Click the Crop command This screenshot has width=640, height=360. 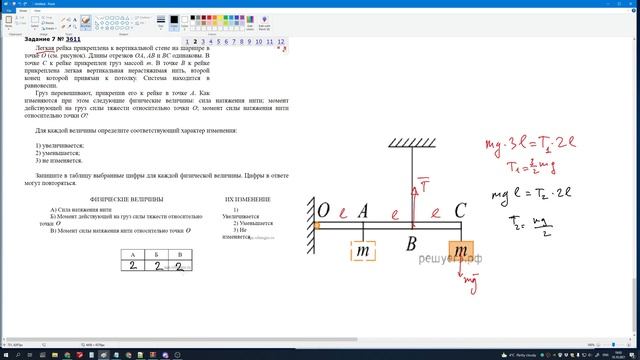[x=48, y=18]
